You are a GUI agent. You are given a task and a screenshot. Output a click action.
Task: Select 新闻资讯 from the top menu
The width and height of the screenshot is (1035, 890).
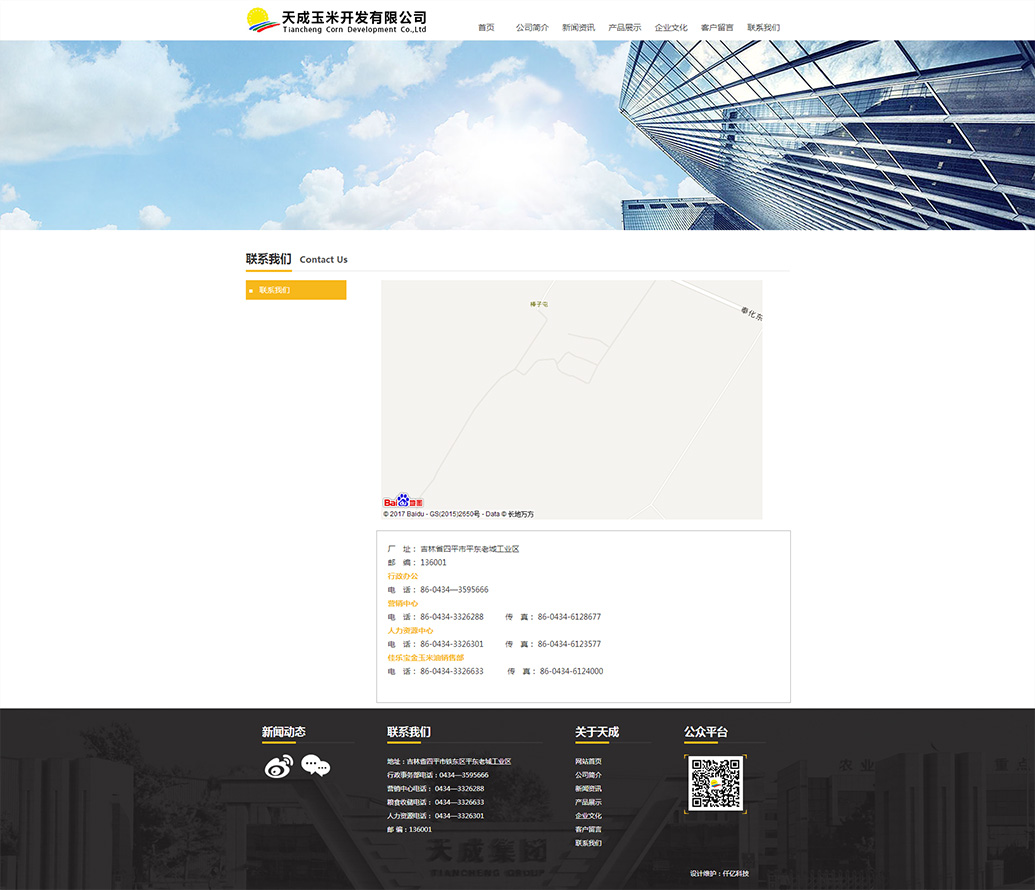click(x=578, y=28)
